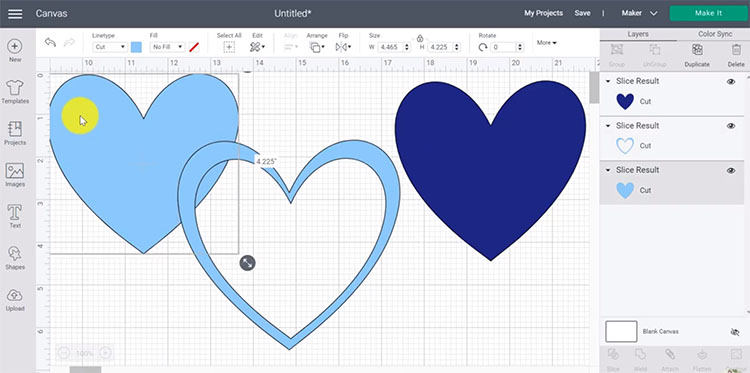Open the Templates panel

(x=15, y=92)
